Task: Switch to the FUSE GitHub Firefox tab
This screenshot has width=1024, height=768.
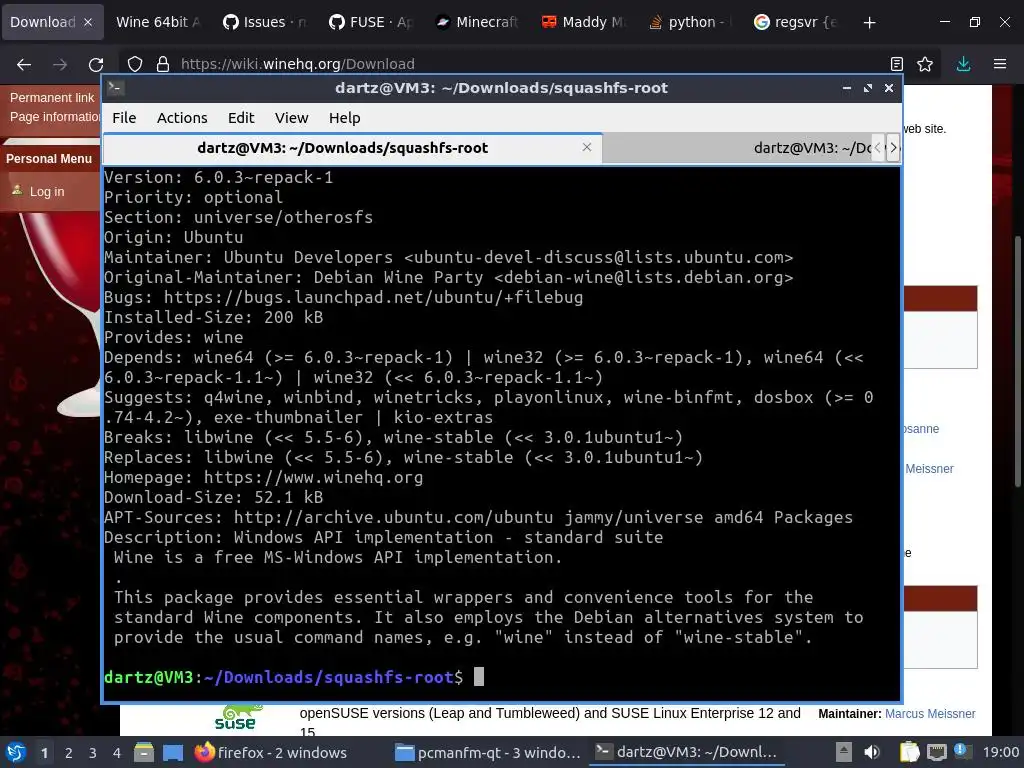Action: point(371,22)
